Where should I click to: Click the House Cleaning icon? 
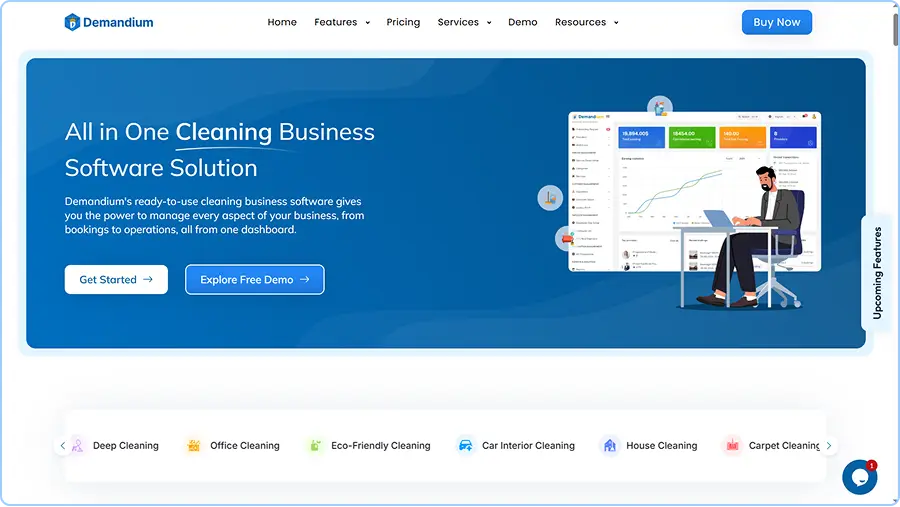610,446
